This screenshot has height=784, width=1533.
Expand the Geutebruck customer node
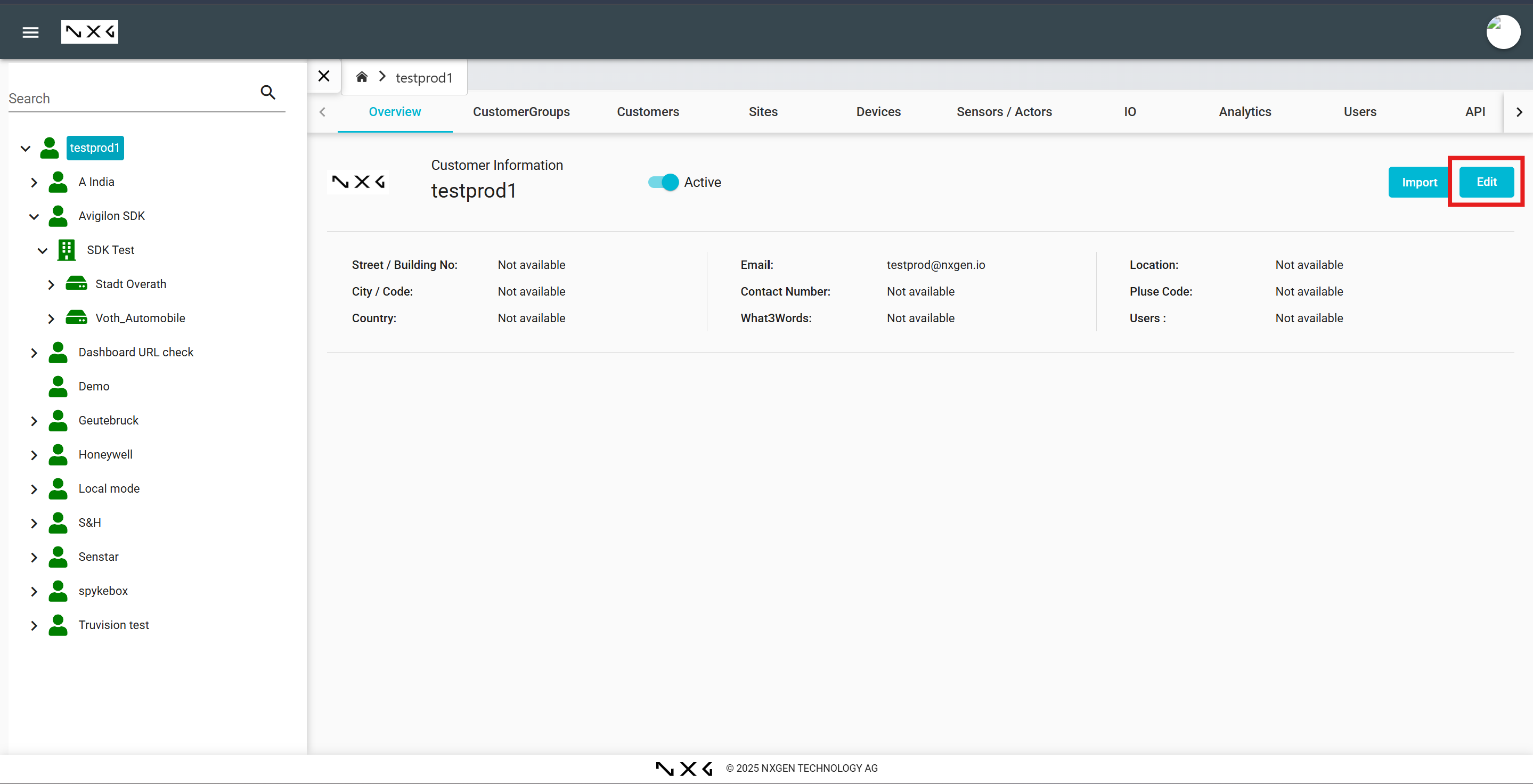(34, 421)
